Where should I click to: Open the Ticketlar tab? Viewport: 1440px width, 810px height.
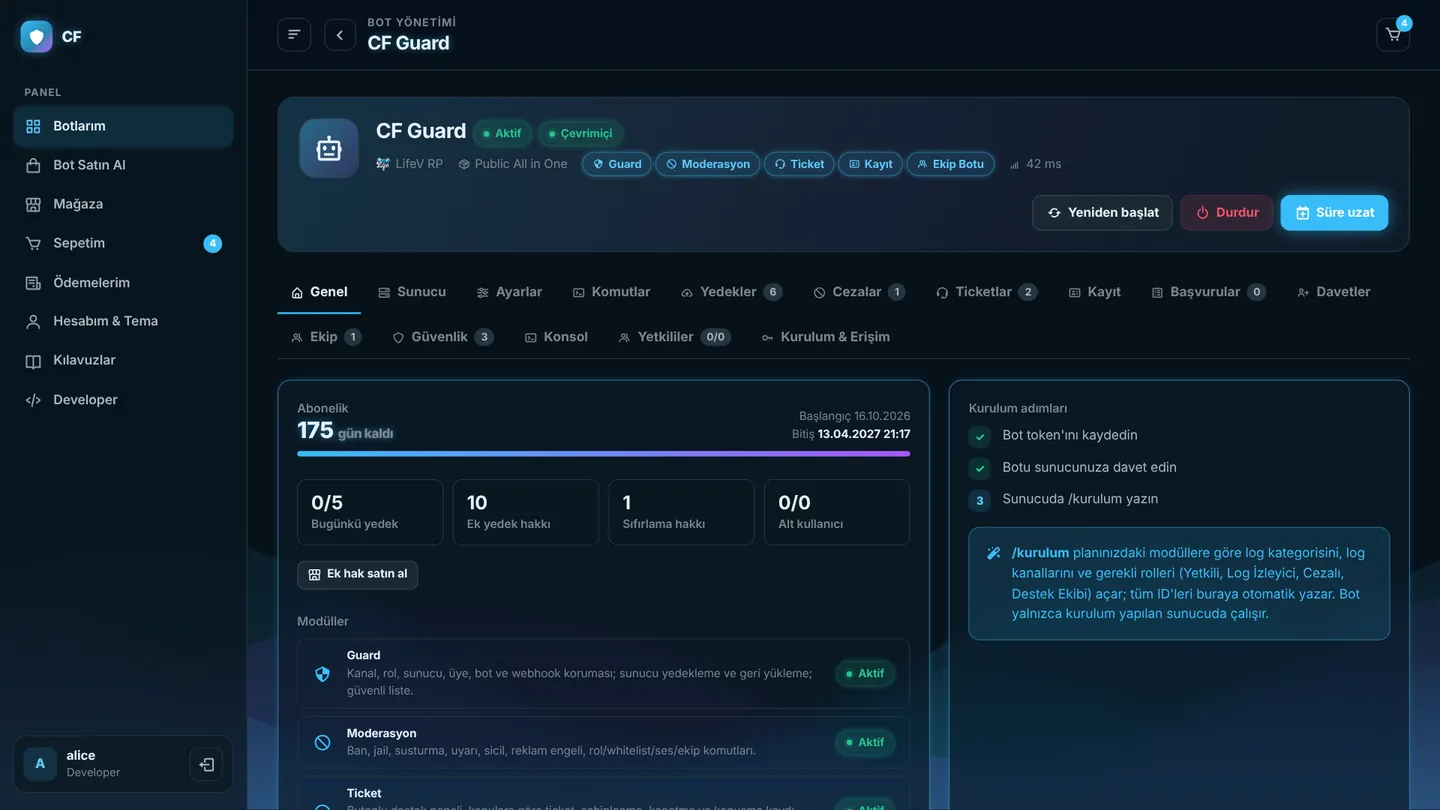coord(986,292)
